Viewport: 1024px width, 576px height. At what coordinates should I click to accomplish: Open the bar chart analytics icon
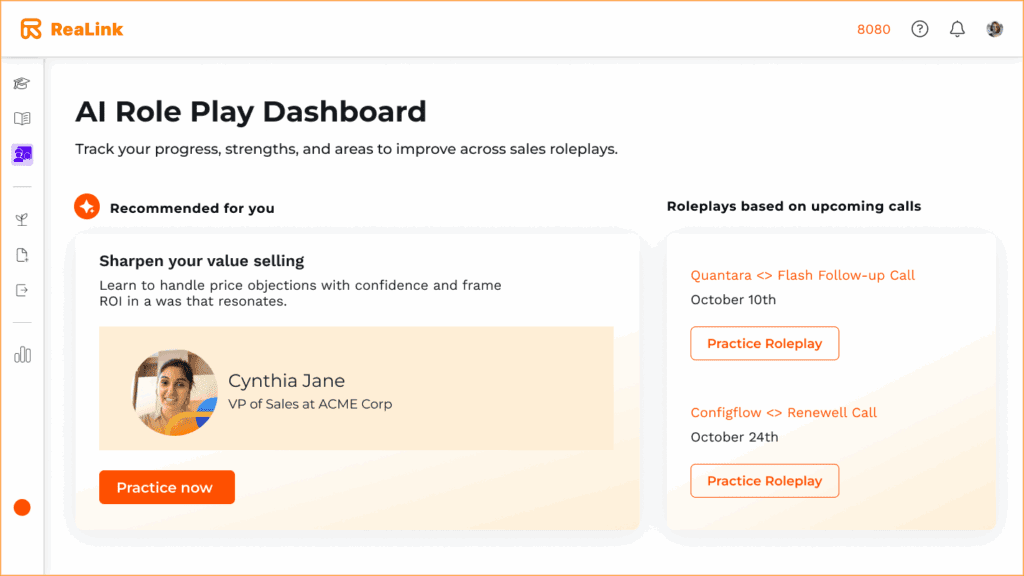(x=22, y=355)
